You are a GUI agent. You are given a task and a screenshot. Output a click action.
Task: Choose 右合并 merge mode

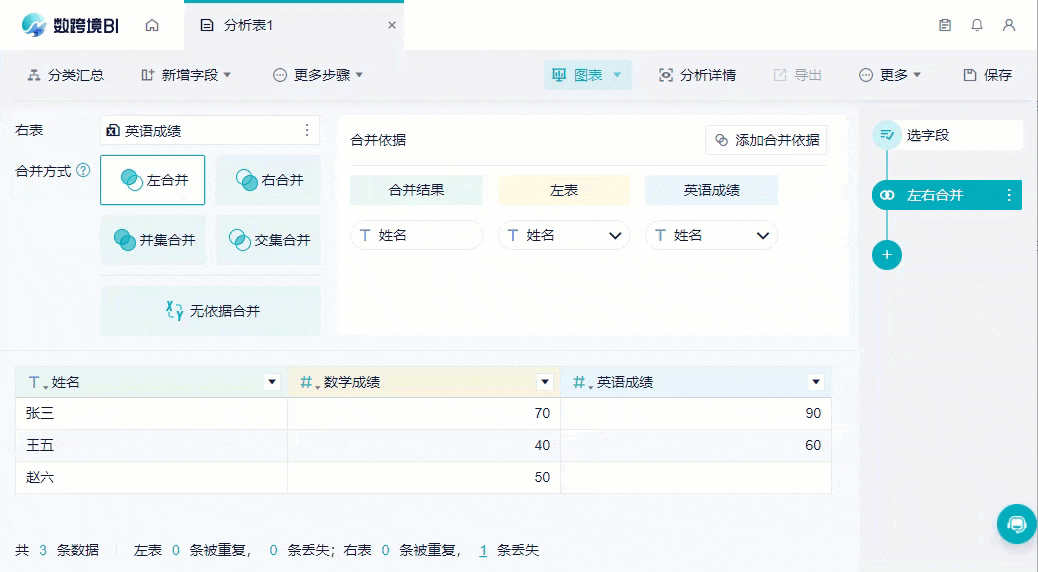pyautogui.click(x=268, y=180)
